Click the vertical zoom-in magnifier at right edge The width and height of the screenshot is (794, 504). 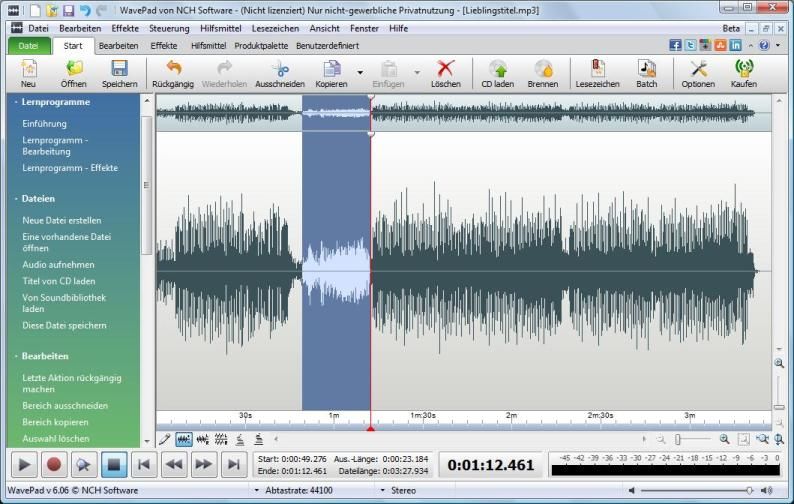tap(779, 363)
